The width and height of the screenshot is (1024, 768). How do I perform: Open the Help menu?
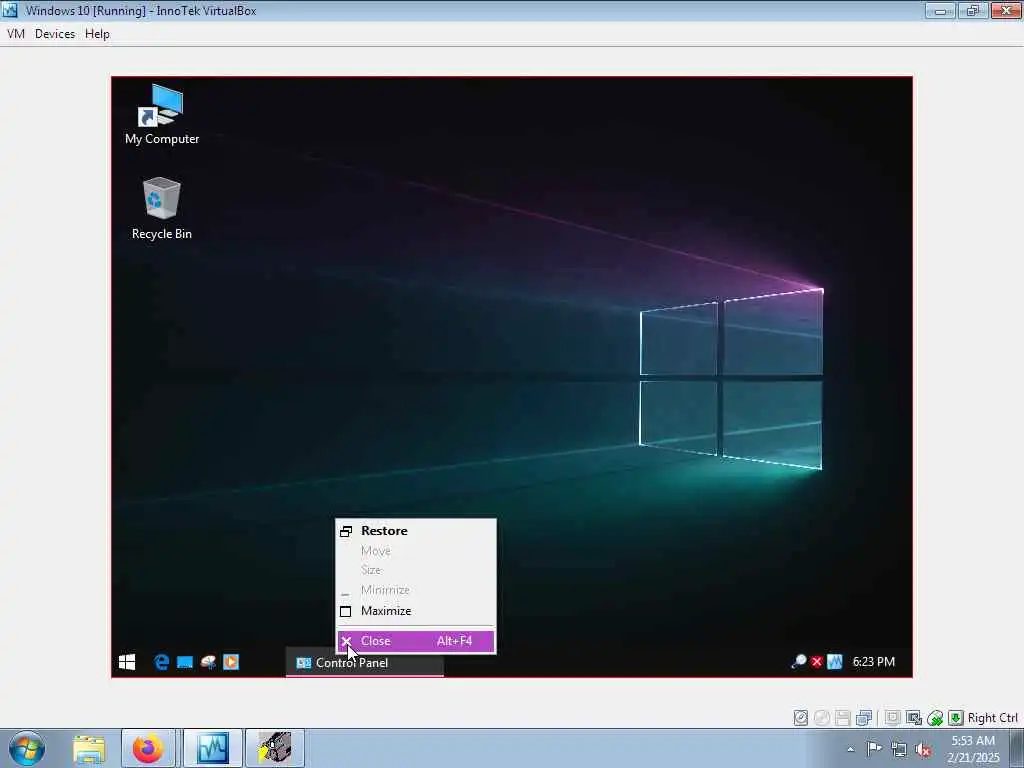point(97,34)
